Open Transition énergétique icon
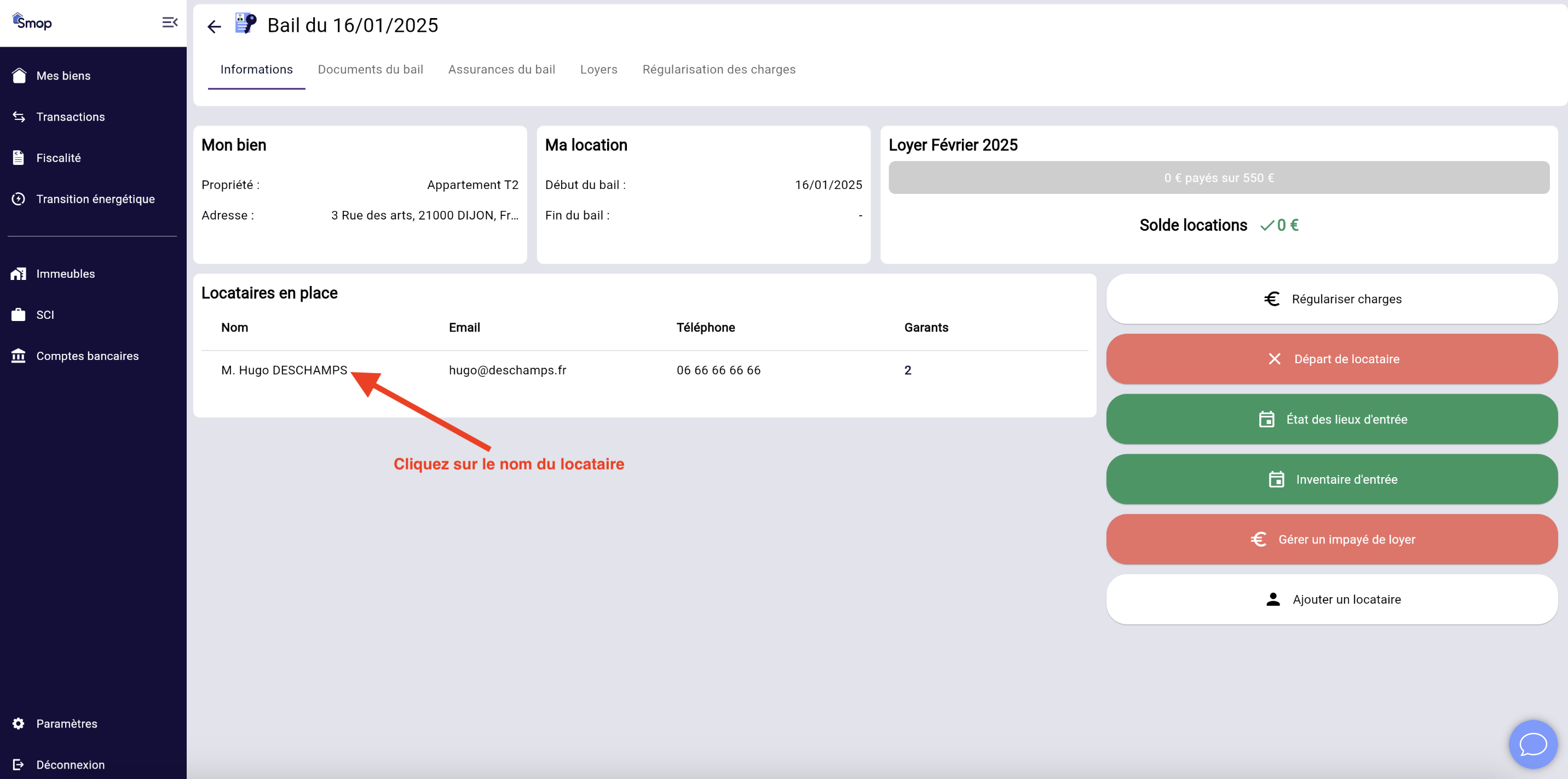 (19, 199)
